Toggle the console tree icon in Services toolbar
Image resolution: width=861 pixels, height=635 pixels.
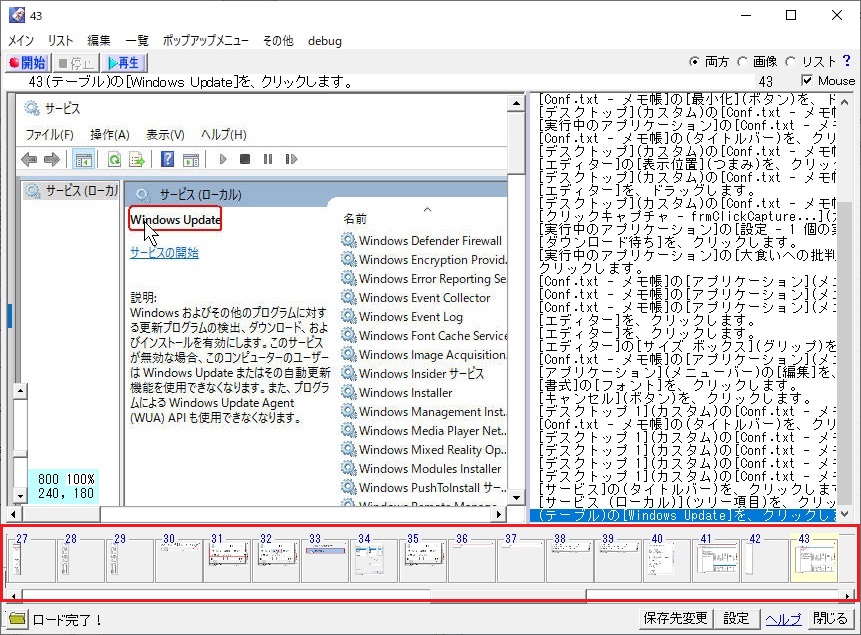(x=83, y=159)
